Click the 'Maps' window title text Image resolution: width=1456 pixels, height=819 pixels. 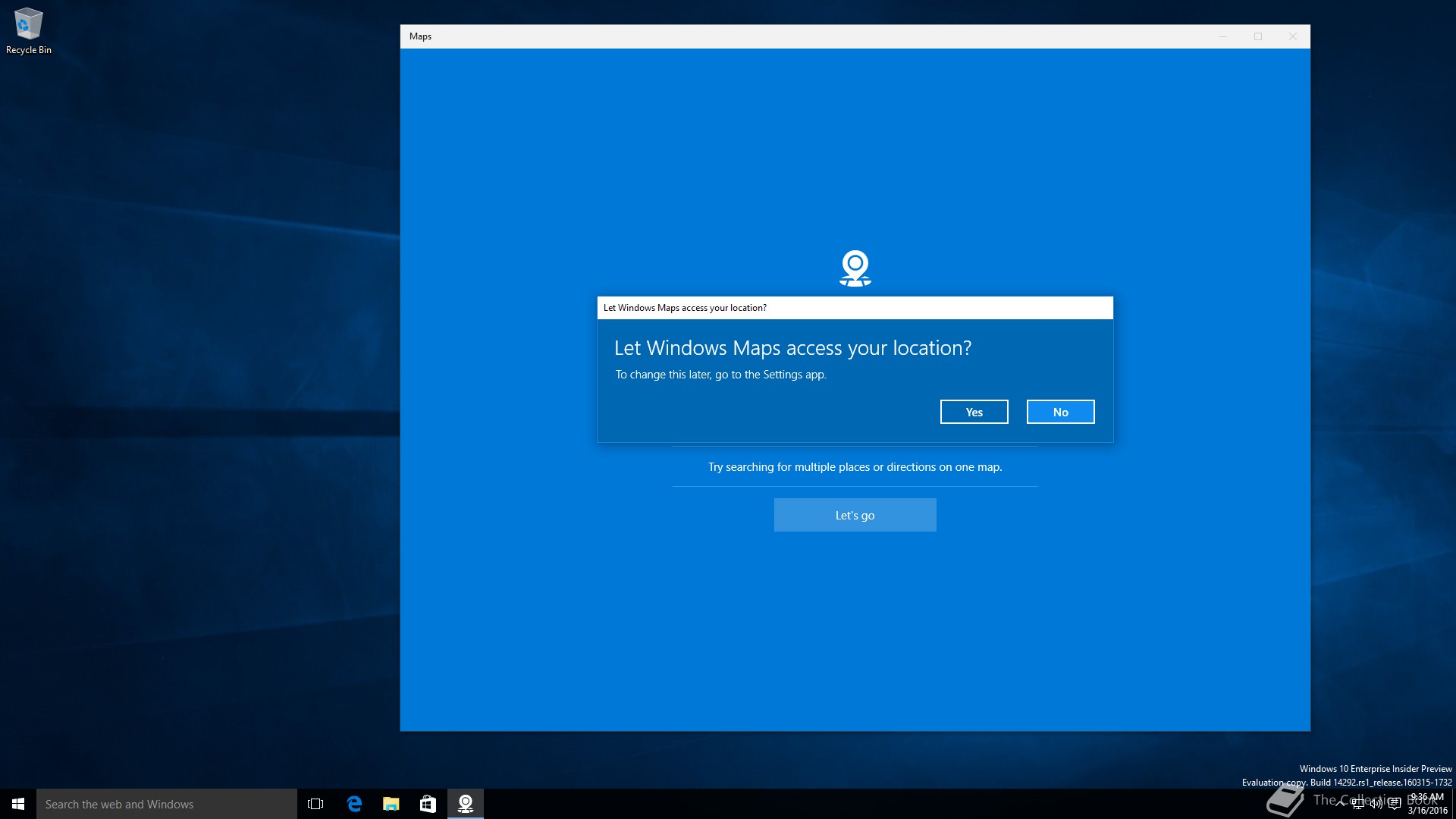pos(420,36)
